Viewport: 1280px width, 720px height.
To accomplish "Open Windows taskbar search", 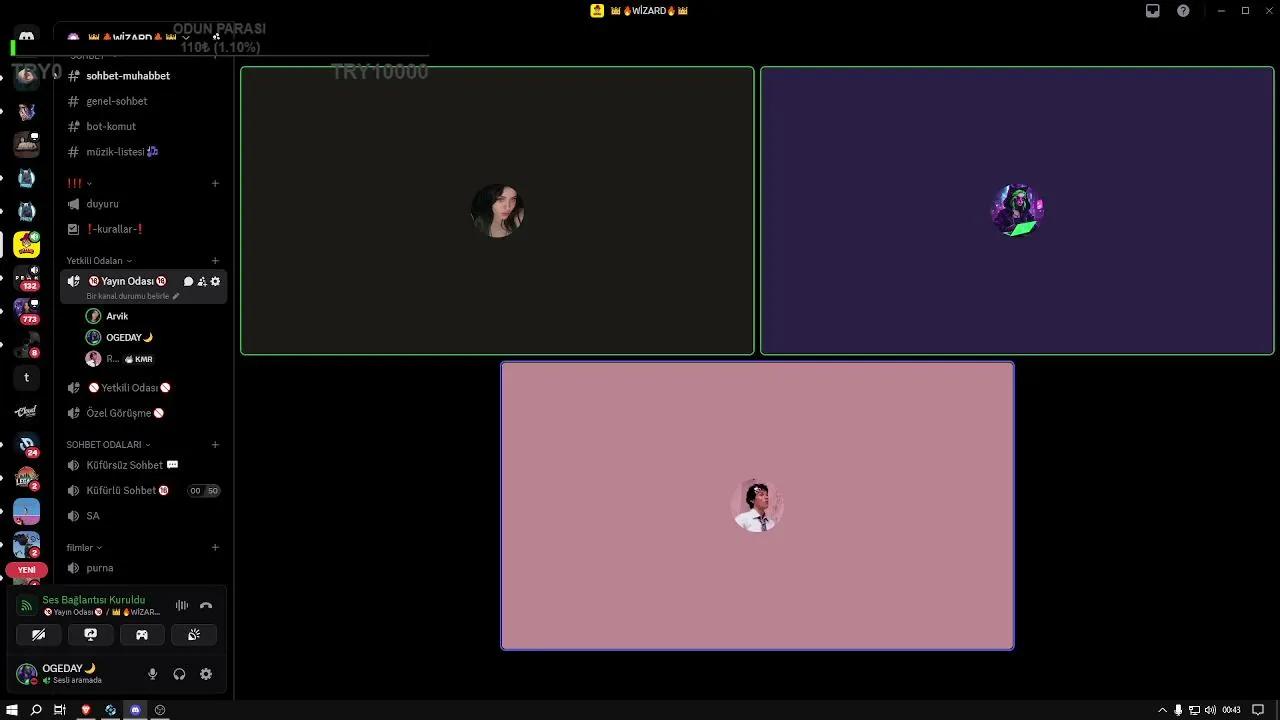I will (36, 710).
